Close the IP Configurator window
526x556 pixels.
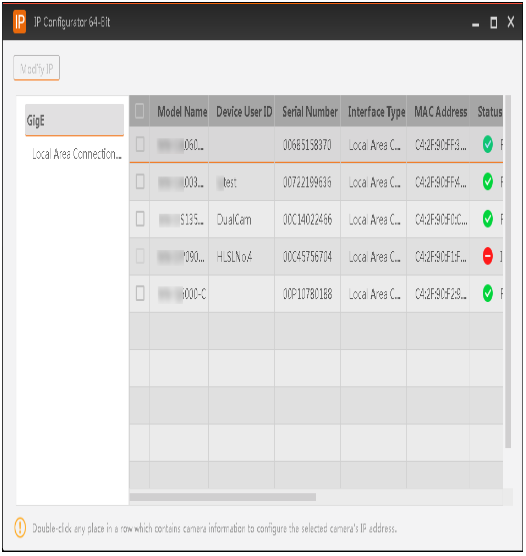(510, 22)
